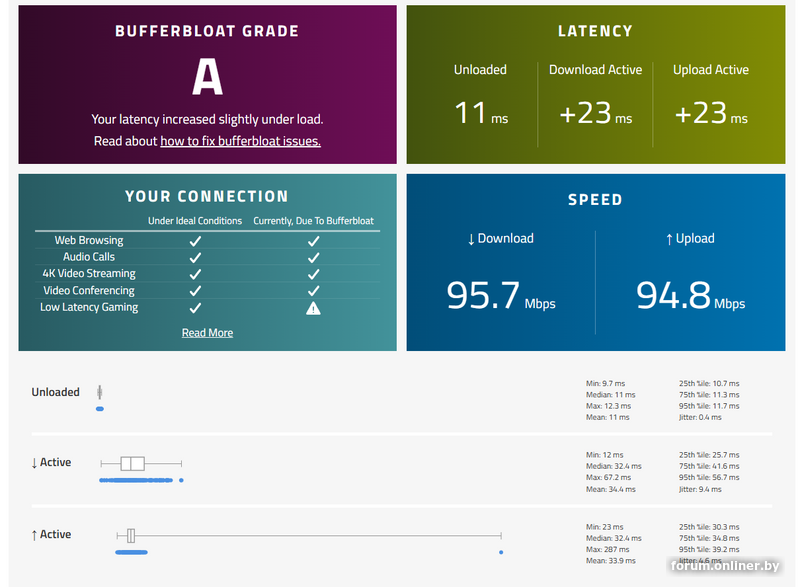Screen dimensions: 800x587
Task: Click the Low Latency Gaming row label
Action: point(89,308)
